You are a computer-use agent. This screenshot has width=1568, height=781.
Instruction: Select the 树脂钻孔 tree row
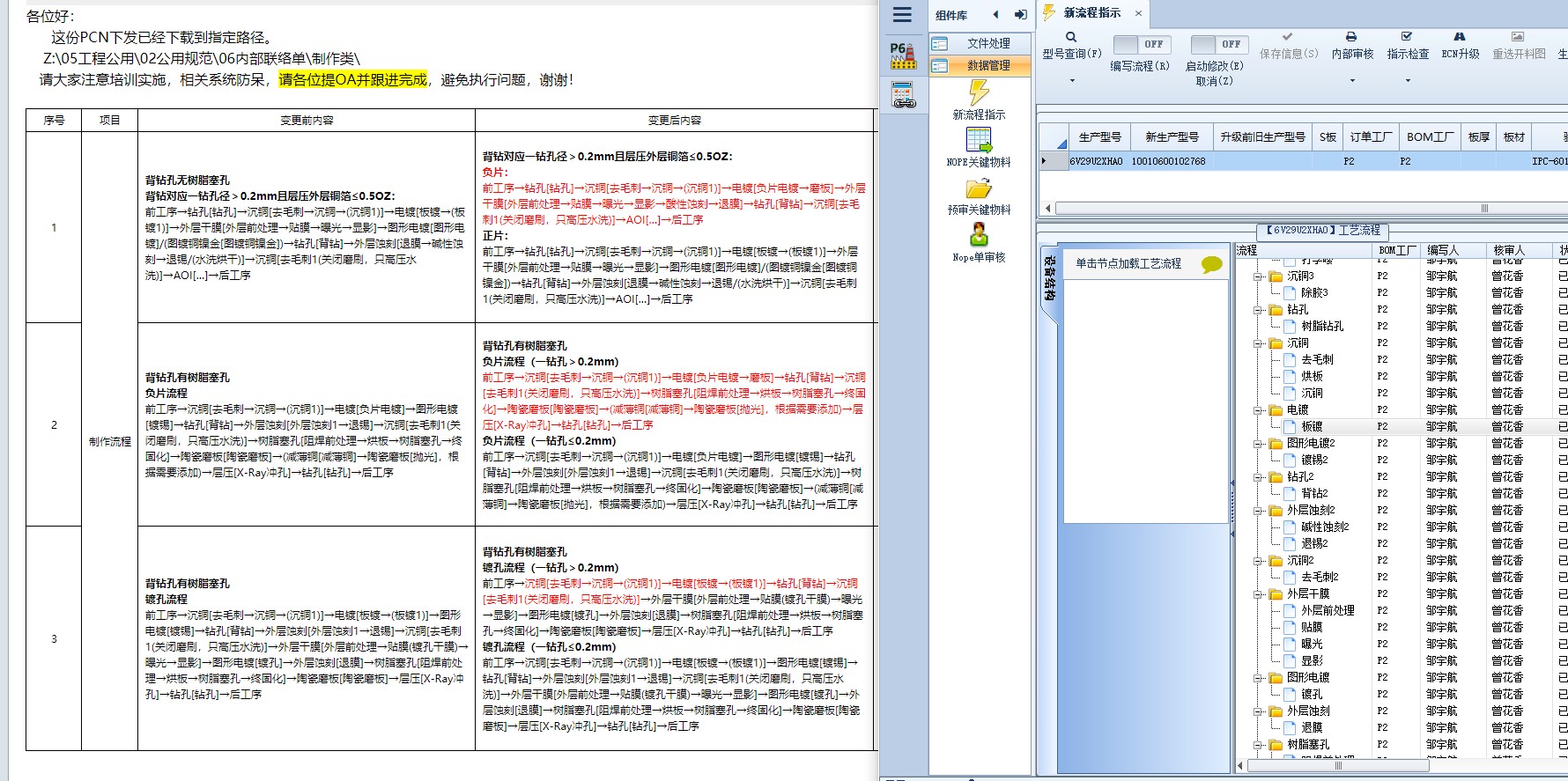(x=1322, y=327)
